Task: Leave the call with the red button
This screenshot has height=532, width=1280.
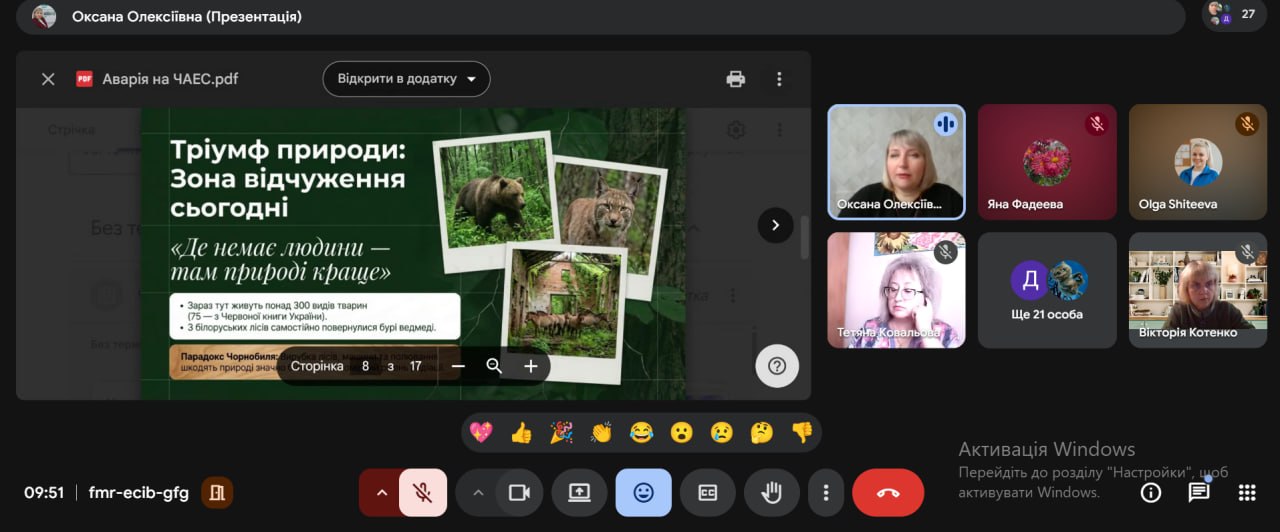Action: (x=887, y=492)
